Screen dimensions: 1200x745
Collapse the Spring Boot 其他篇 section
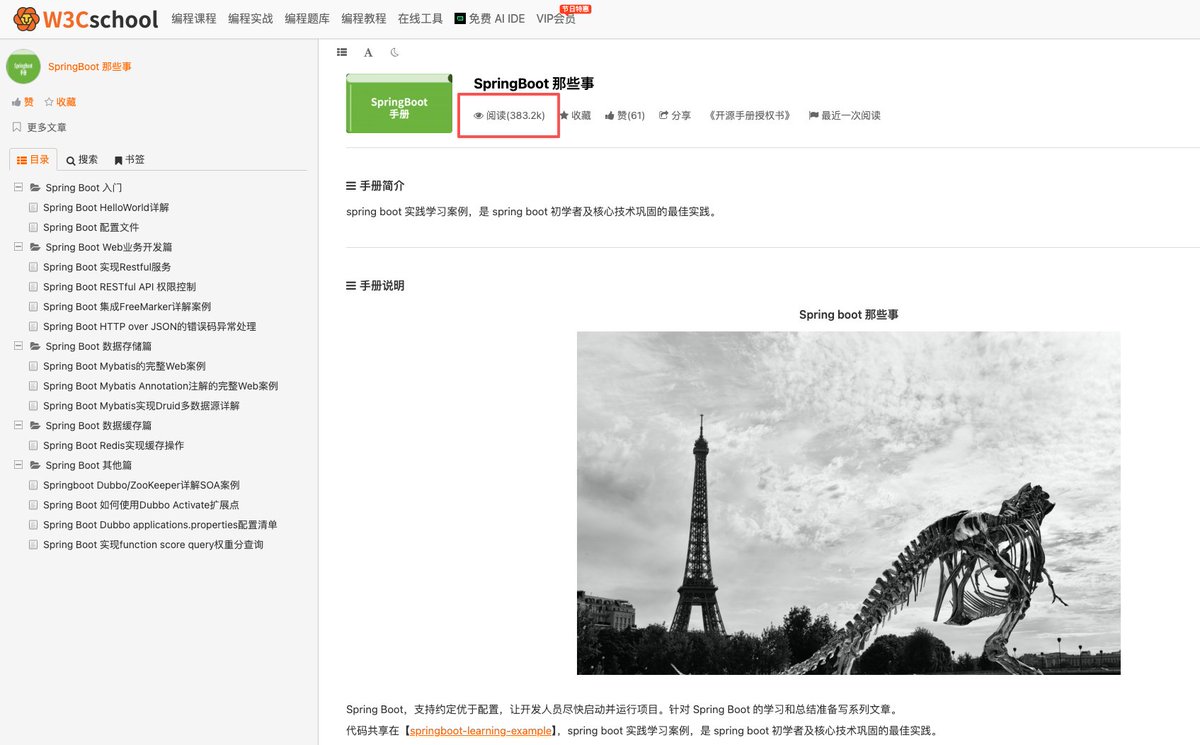[18, 465]
